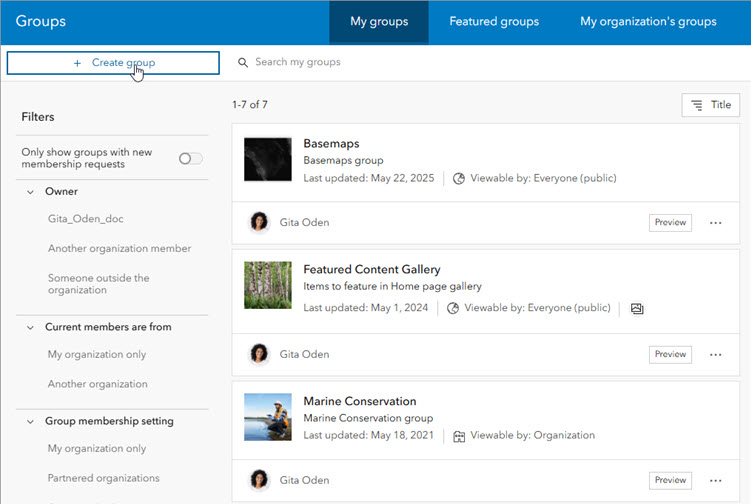Click the search magnifier icon
The width and height of the screenshot is (751, 504).
(x=242, y=63)
